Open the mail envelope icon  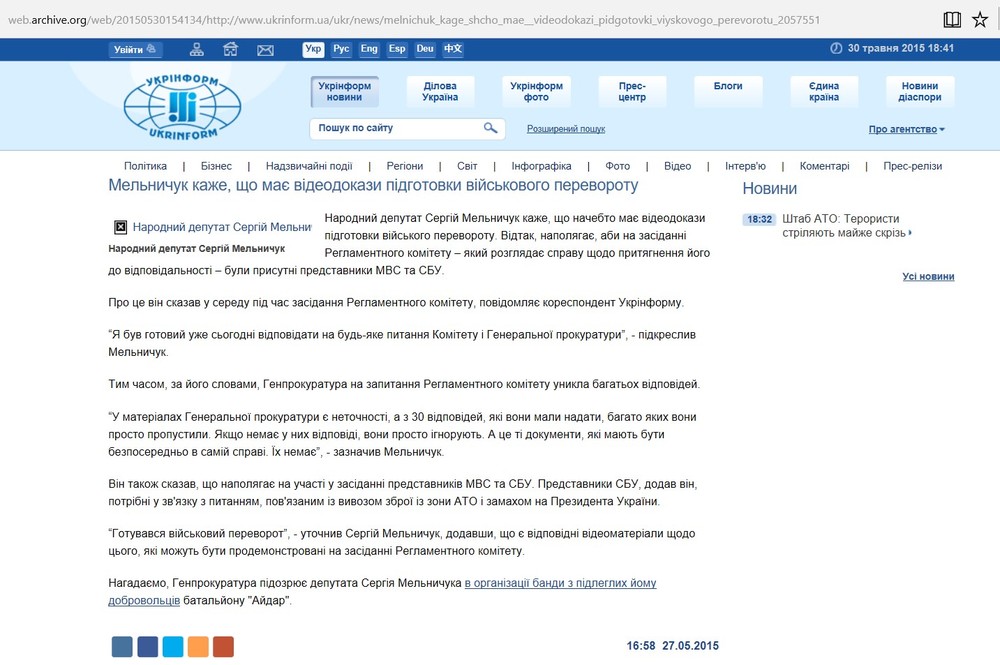pyautogui.click(x=265, y=49)
